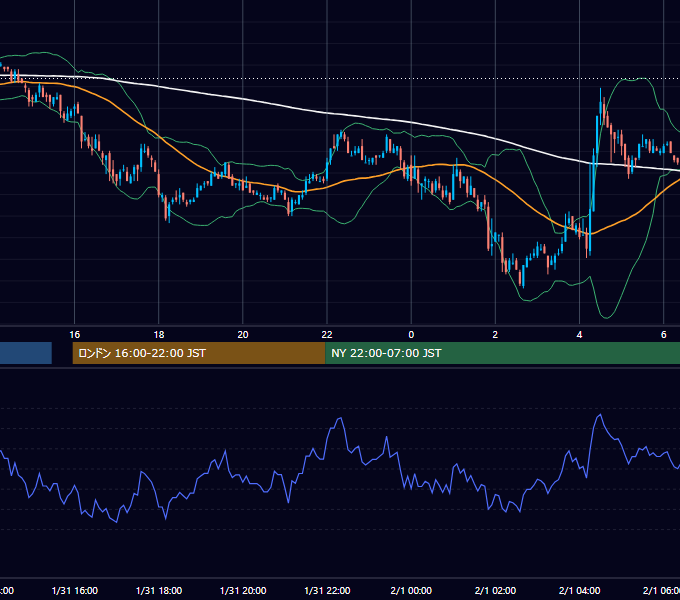This screenshot has height=600, width=680.
Task: Click the 2/1 00:00 time label
Action: [x=411, y=590]
